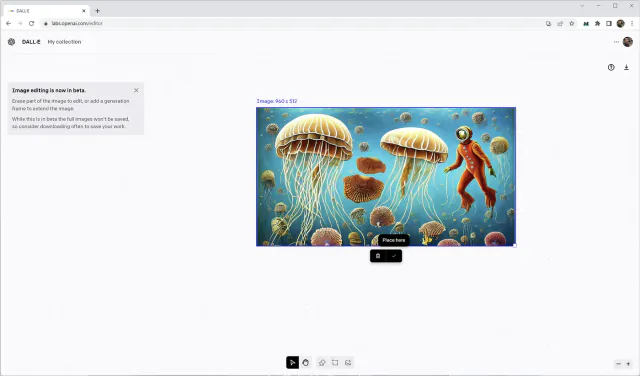Open a new browser tab

(97, 11)
